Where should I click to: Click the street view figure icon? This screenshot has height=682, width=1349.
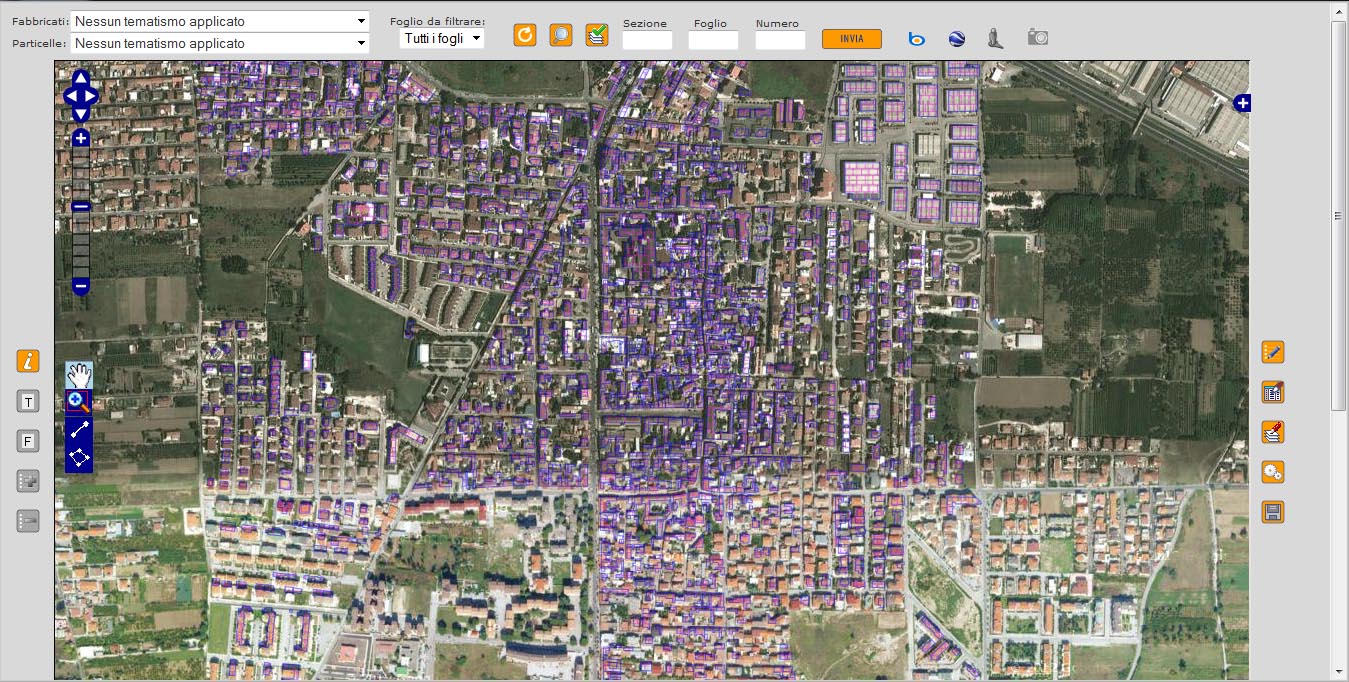[x=994, y=38]
